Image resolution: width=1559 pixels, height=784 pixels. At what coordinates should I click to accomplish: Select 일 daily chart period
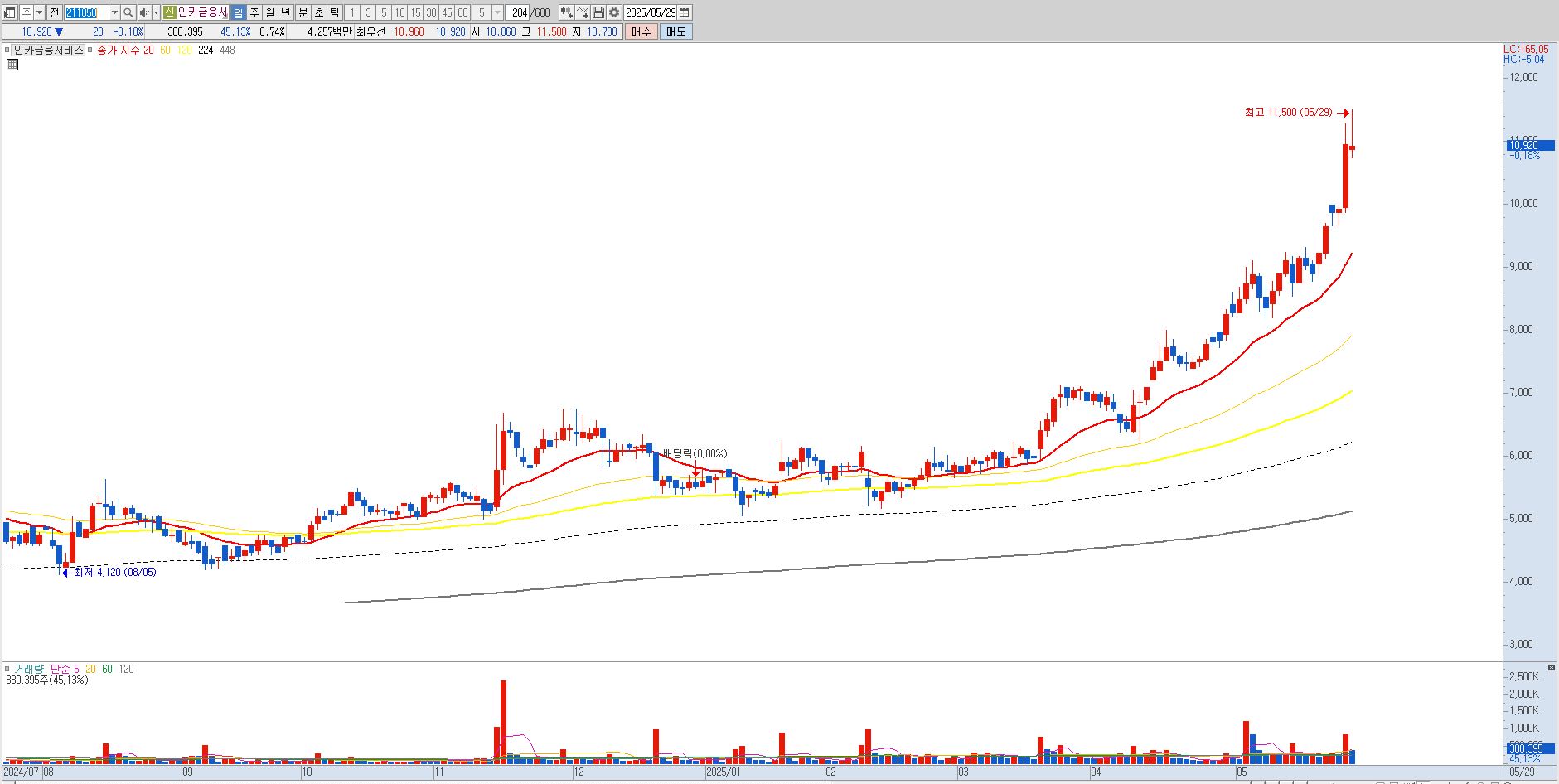(239, 12)
